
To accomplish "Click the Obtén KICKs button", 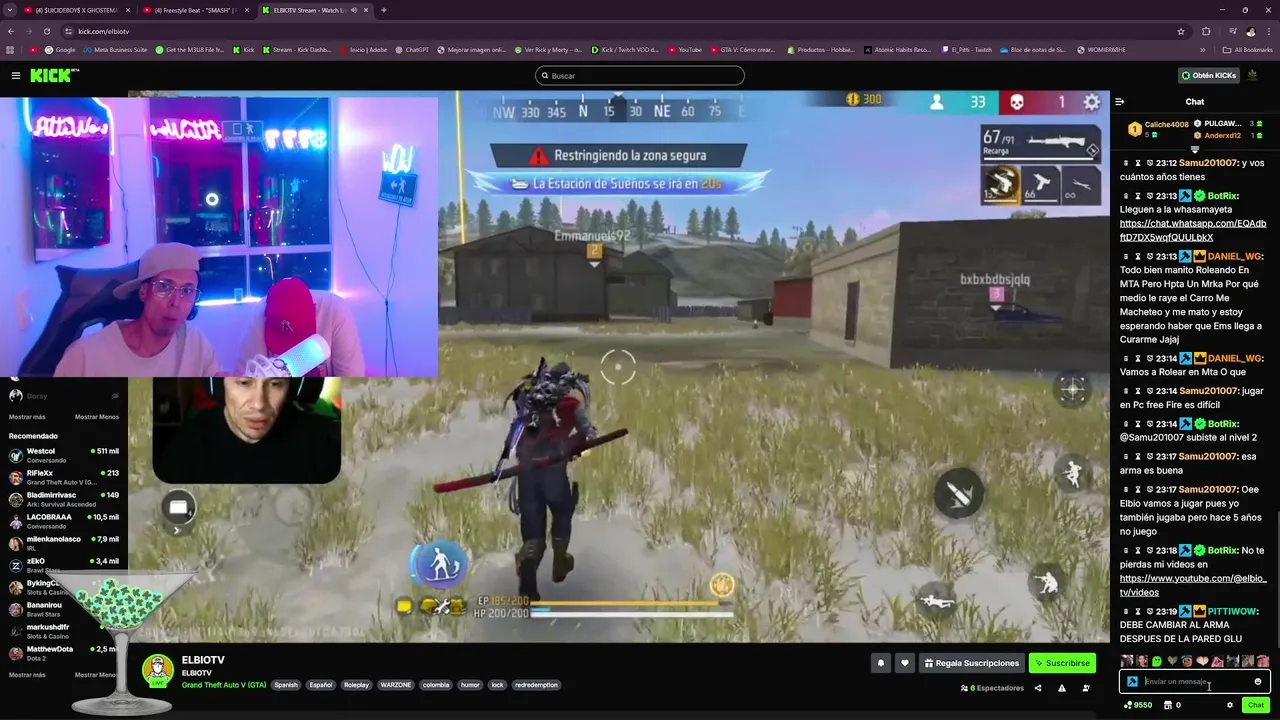I will pyautogui.click(x=1208, y=75).
